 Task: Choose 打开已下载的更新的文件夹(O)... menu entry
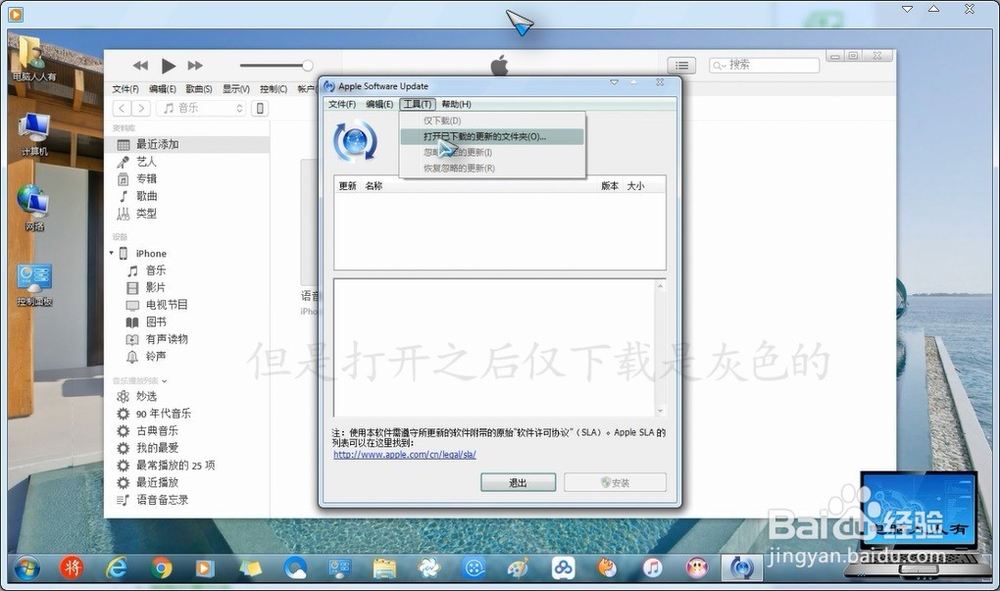492,136
